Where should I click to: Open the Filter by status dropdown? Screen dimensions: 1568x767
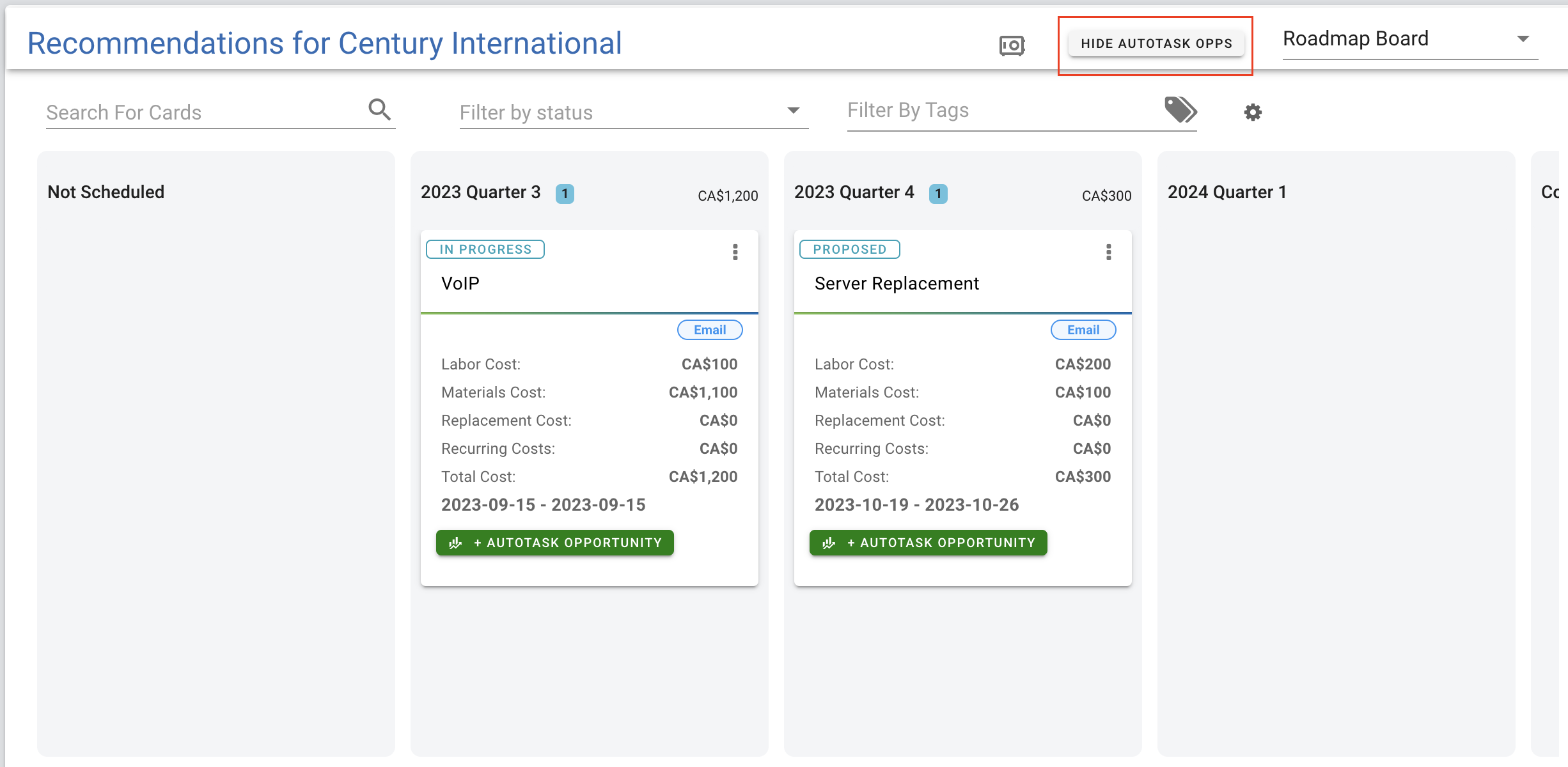point(633,112)
